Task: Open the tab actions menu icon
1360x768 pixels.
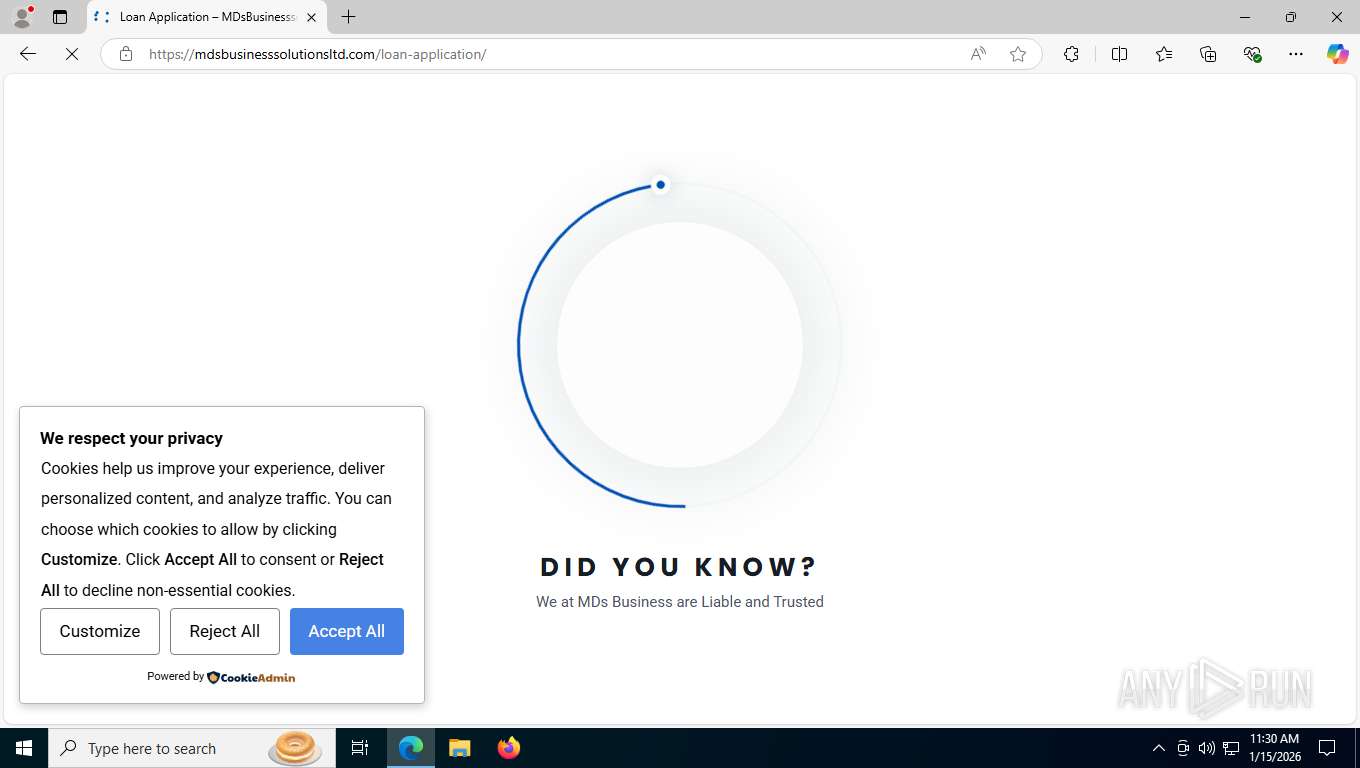Action: tap(60, 17)
